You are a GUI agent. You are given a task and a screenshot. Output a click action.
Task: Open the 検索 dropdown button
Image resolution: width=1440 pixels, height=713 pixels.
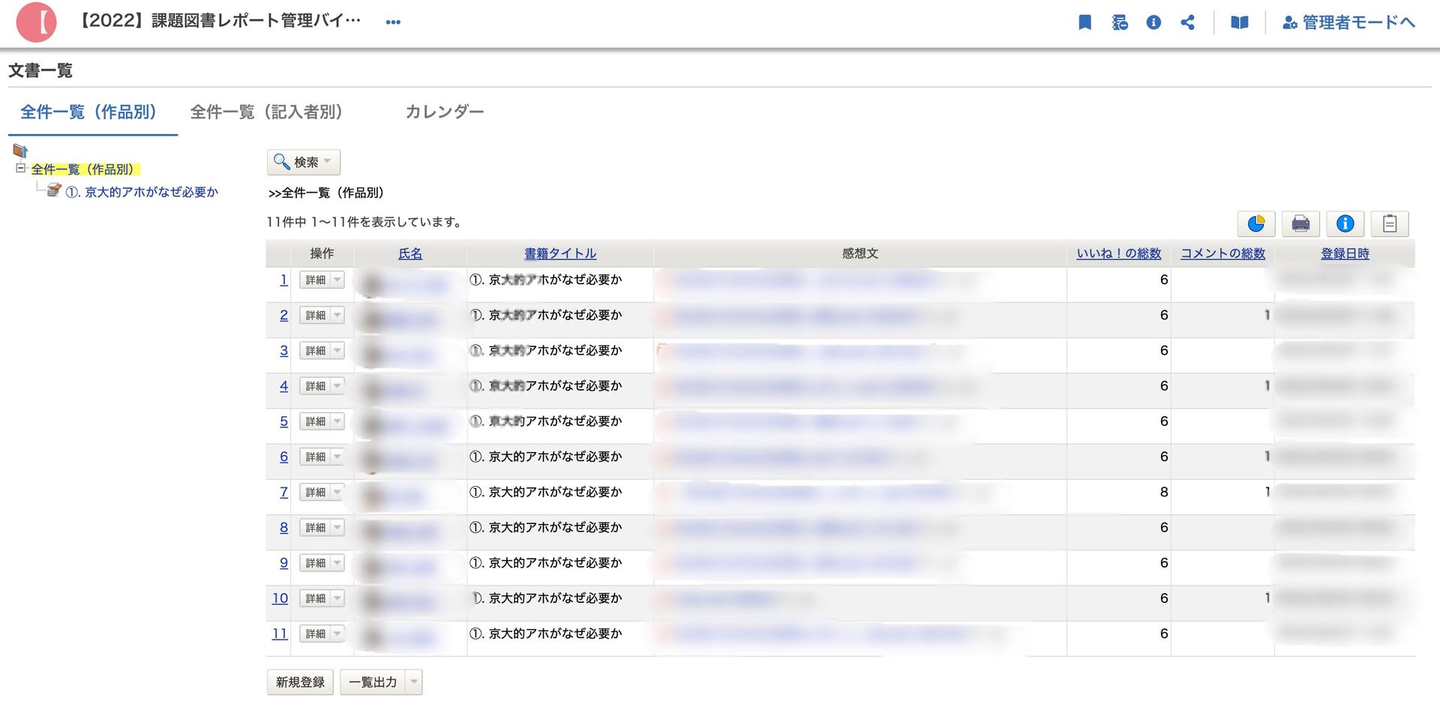click(304, 162)
